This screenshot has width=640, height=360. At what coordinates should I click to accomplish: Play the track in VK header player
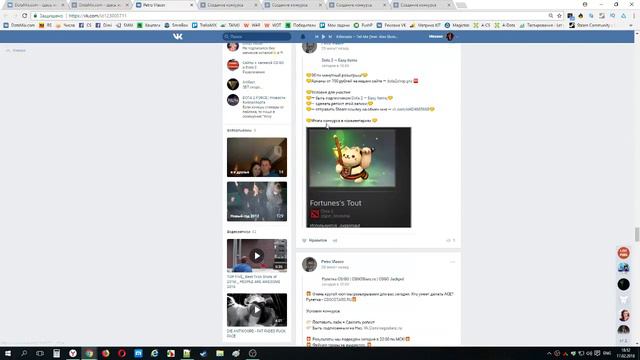tap(323, 36)
